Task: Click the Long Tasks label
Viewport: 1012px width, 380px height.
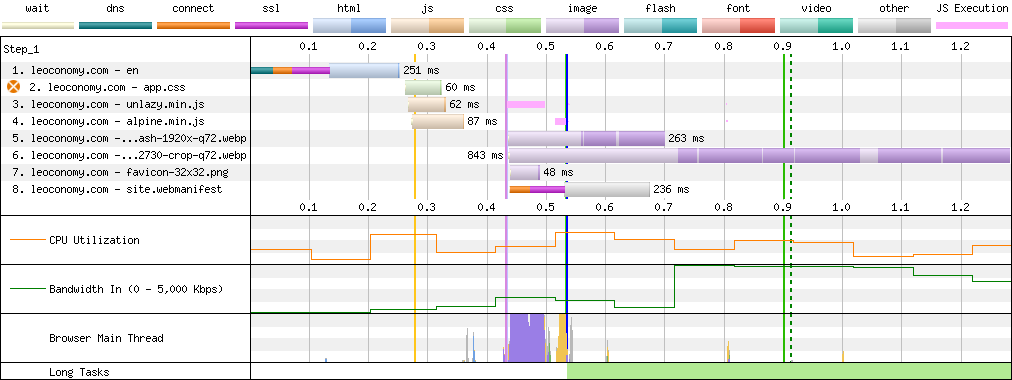Action: [x=79, y=372]
